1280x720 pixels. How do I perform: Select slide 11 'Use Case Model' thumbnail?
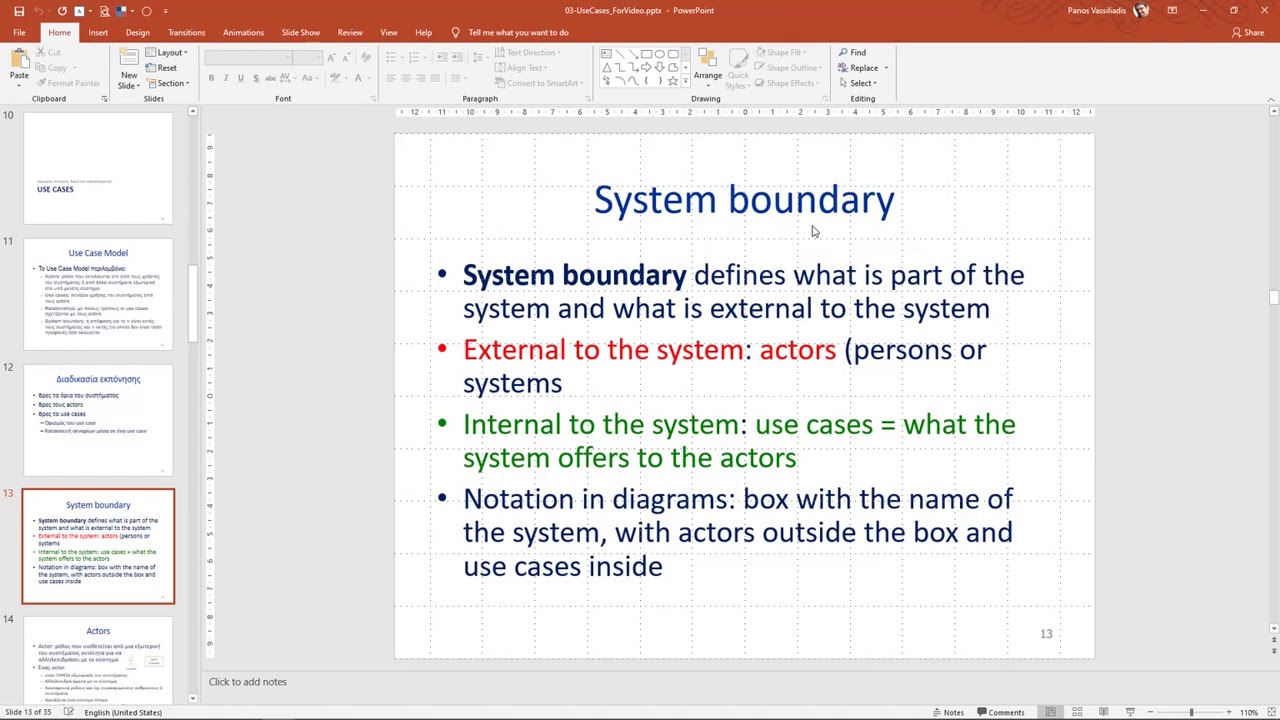tap(98, 294)
